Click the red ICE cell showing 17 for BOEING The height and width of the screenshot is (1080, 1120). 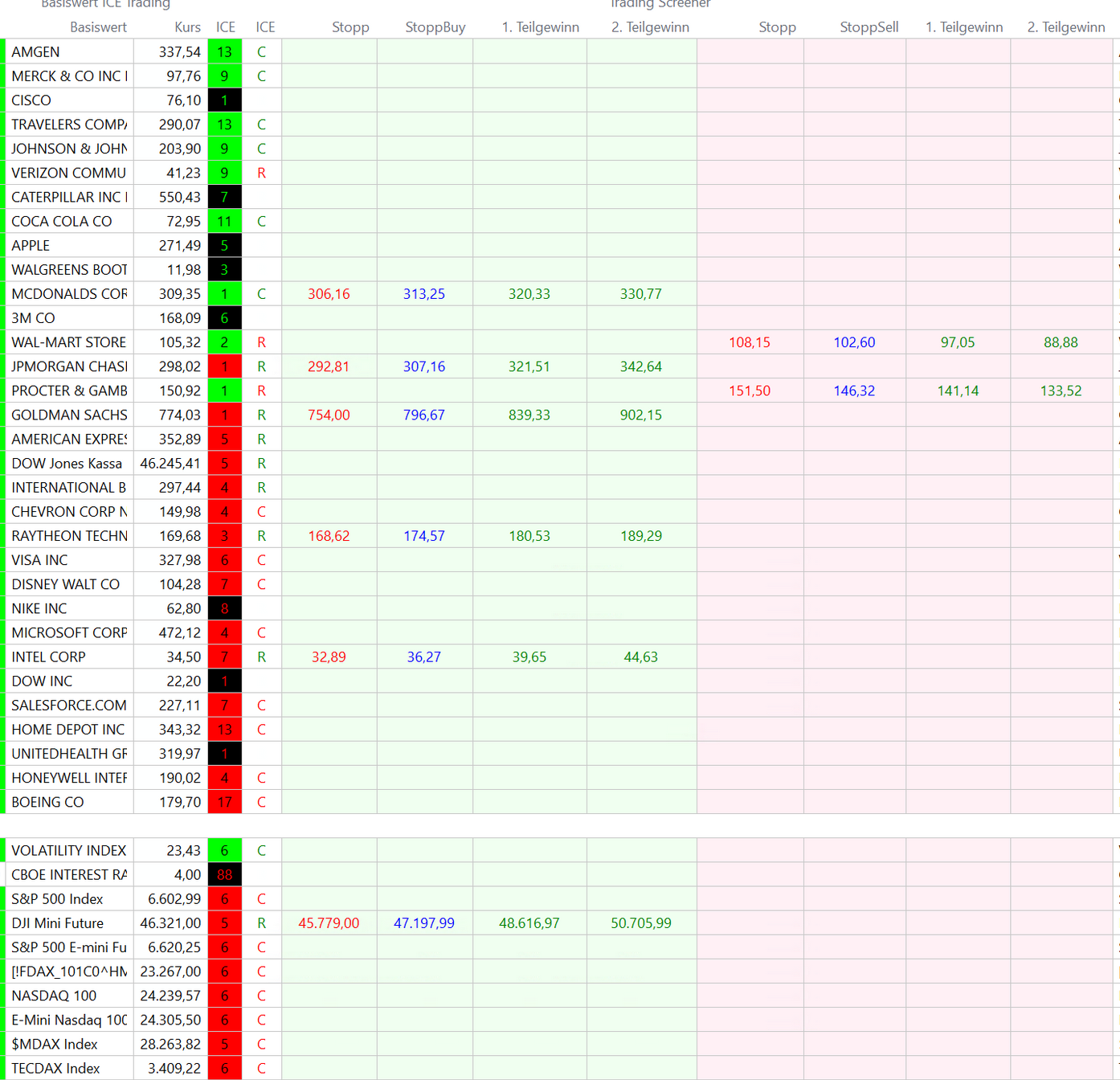[224, 803]
